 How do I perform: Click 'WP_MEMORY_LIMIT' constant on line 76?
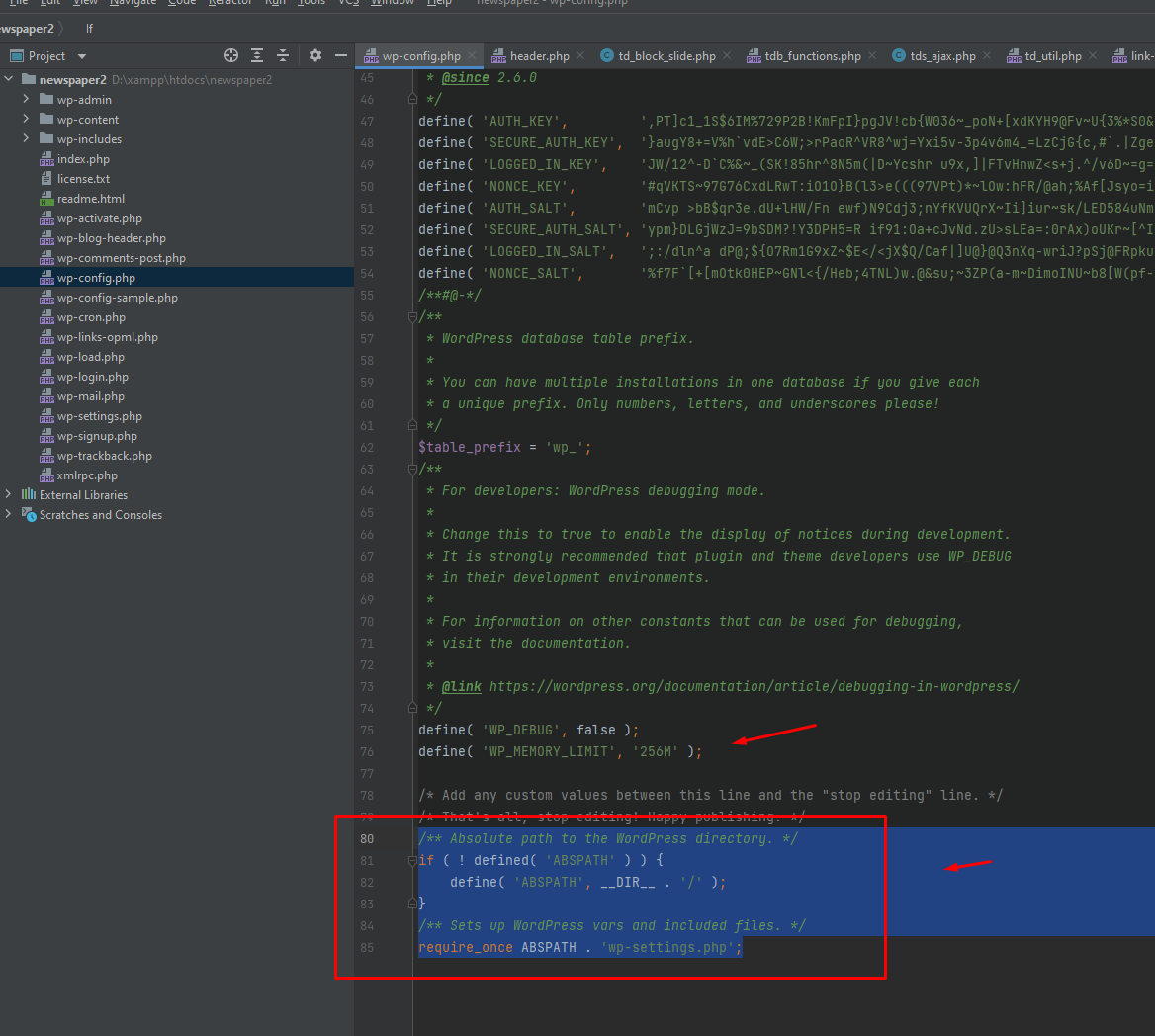pyautogui.click(x=549, y=751)
